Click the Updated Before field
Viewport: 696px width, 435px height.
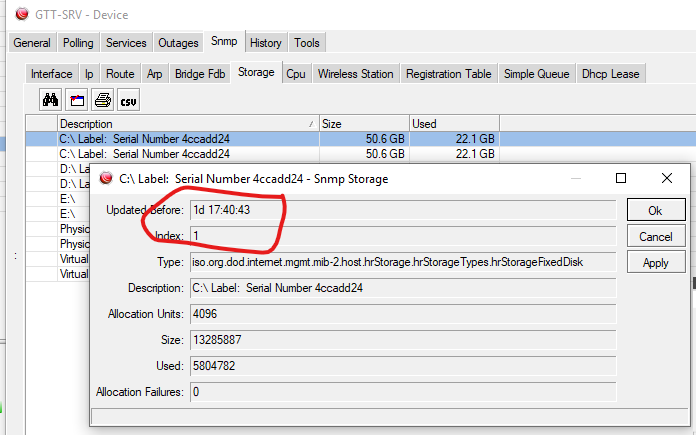tap(403, 210)
